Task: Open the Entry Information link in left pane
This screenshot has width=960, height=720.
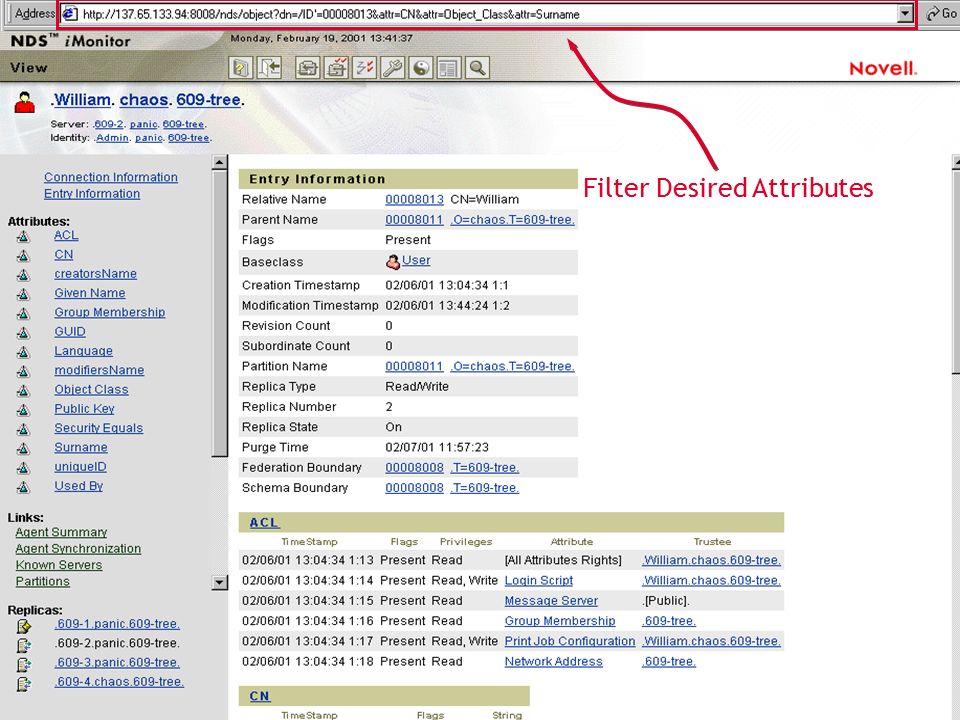Action: 92,193
